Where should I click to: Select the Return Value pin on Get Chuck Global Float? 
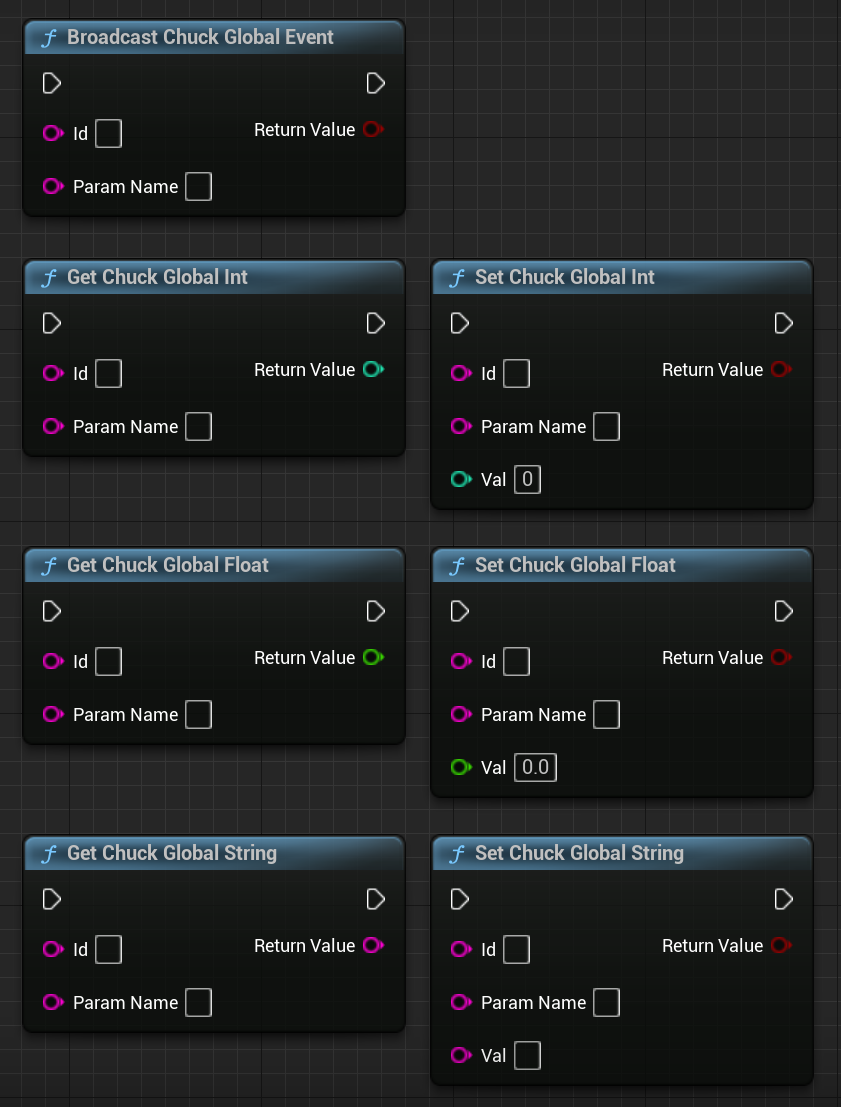point(374,657)
